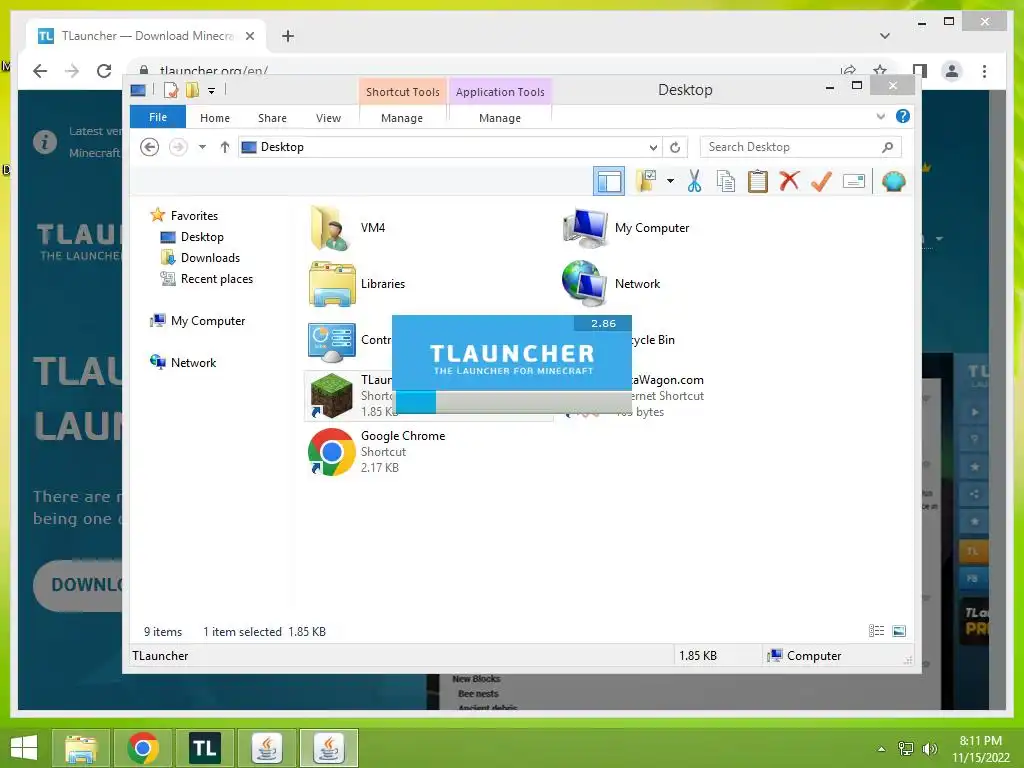Go up one folder level in Explorer
The width and height of the screenshot is (1024, 768).
point(225,147)
